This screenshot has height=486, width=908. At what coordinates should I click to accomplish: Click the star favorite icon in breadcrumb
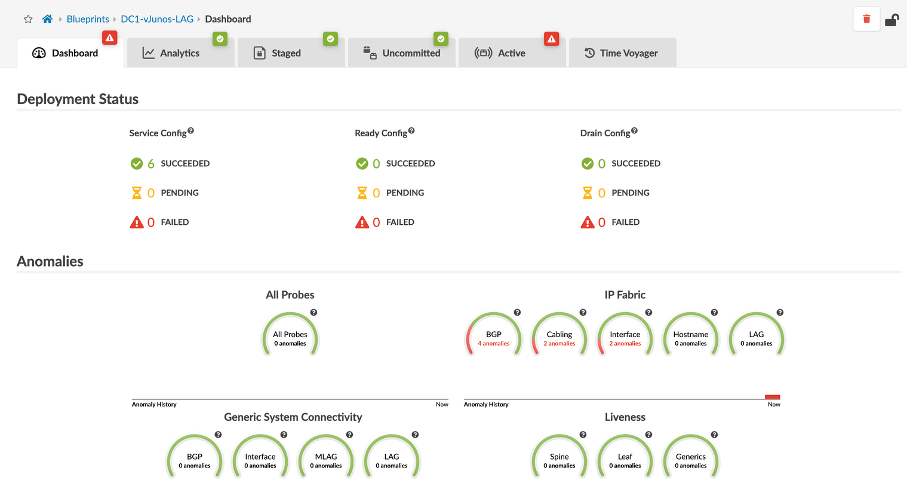28,19
